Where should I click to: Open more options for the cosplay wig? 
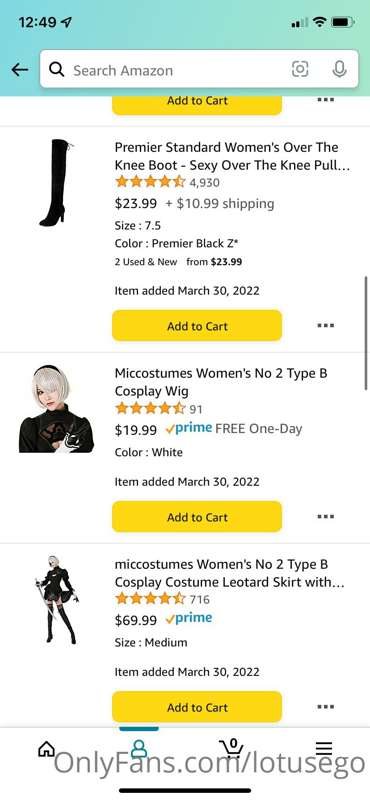(326, 516)
